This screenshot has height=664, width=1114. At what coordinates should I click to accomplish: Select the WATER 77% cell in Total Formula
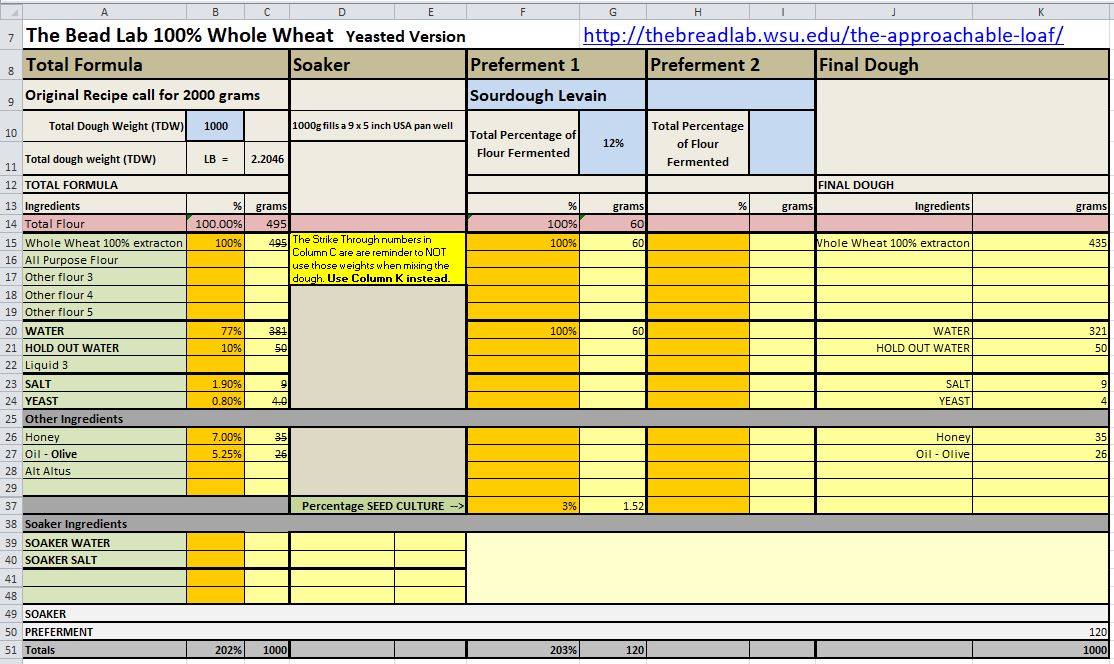point(215,331)
